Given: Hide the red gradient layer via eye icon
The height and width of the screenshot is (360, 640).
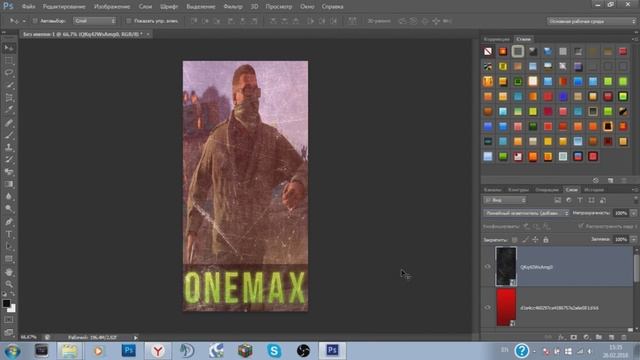Looking at the screenshot, I should point(487,307).
